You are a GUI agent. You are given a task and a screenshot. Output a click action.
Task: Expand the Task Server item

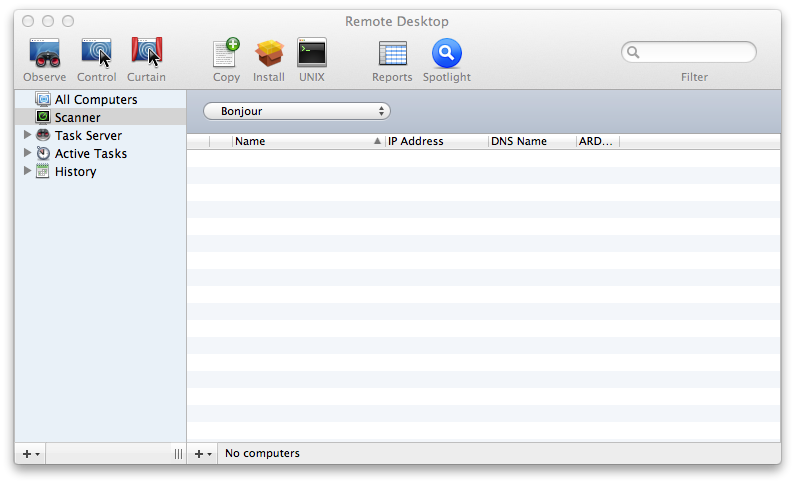(x=27, y=135)
